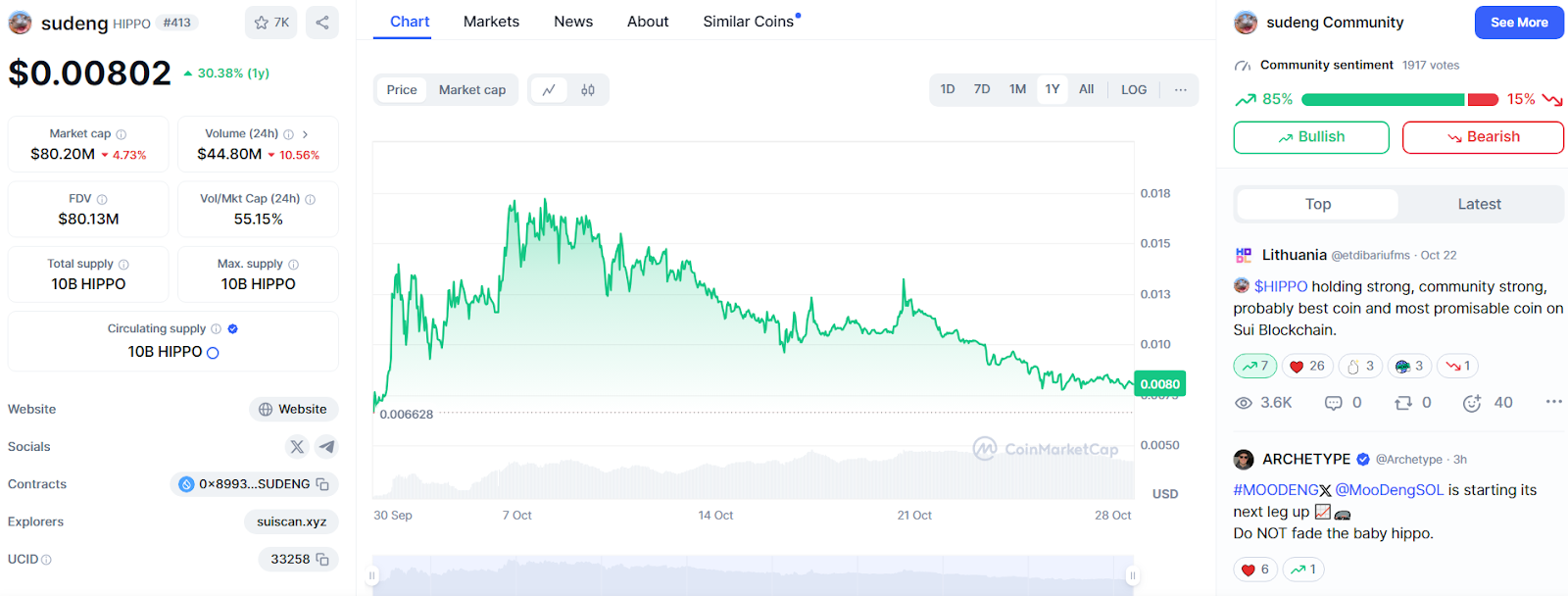Image resolution: width=1568 pixels, height=596 pixels.
Task: Open Total supply info icon
Action: (123, 265)
